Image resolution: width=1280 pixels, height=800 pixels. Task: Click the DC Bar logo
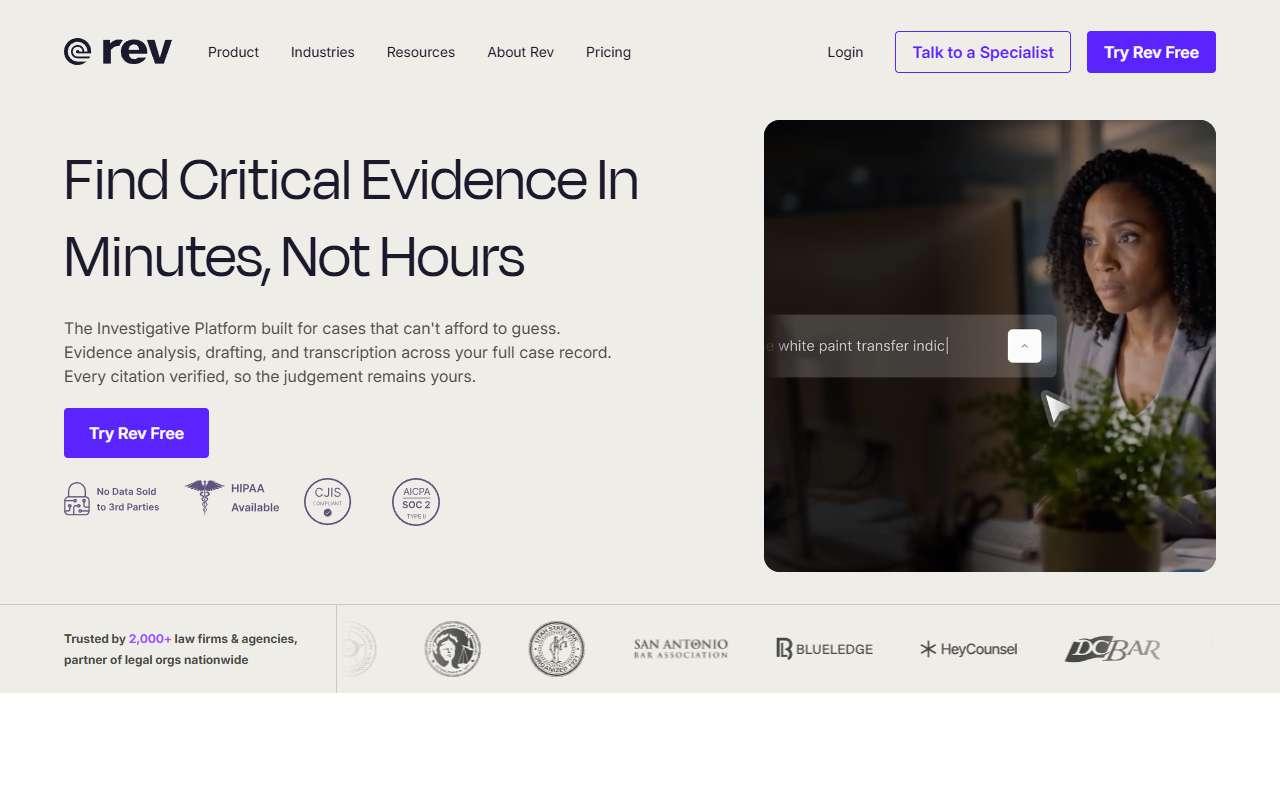click(1112, 649)
